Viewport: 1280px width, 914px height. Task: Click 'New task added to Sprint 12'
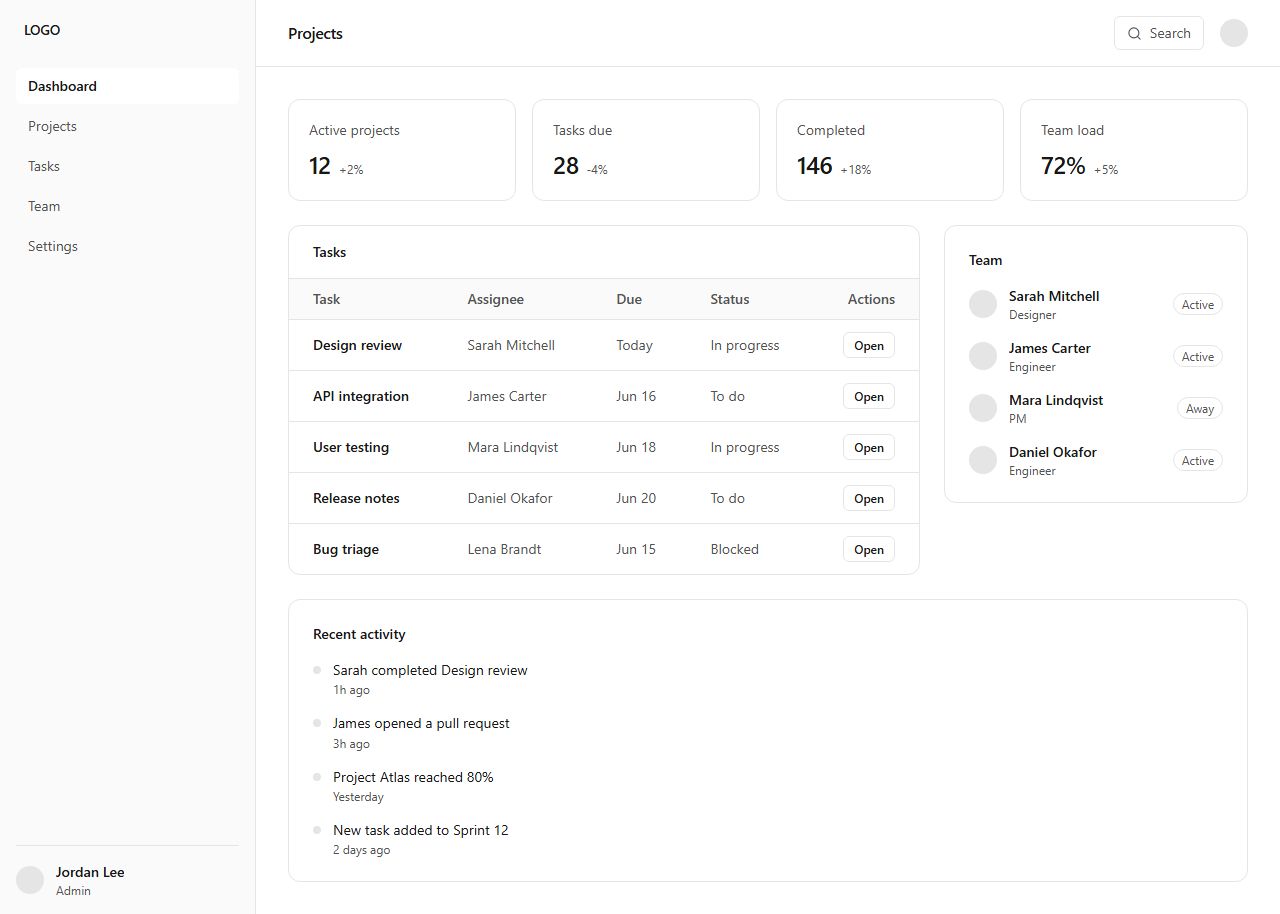tap(420, 830)
